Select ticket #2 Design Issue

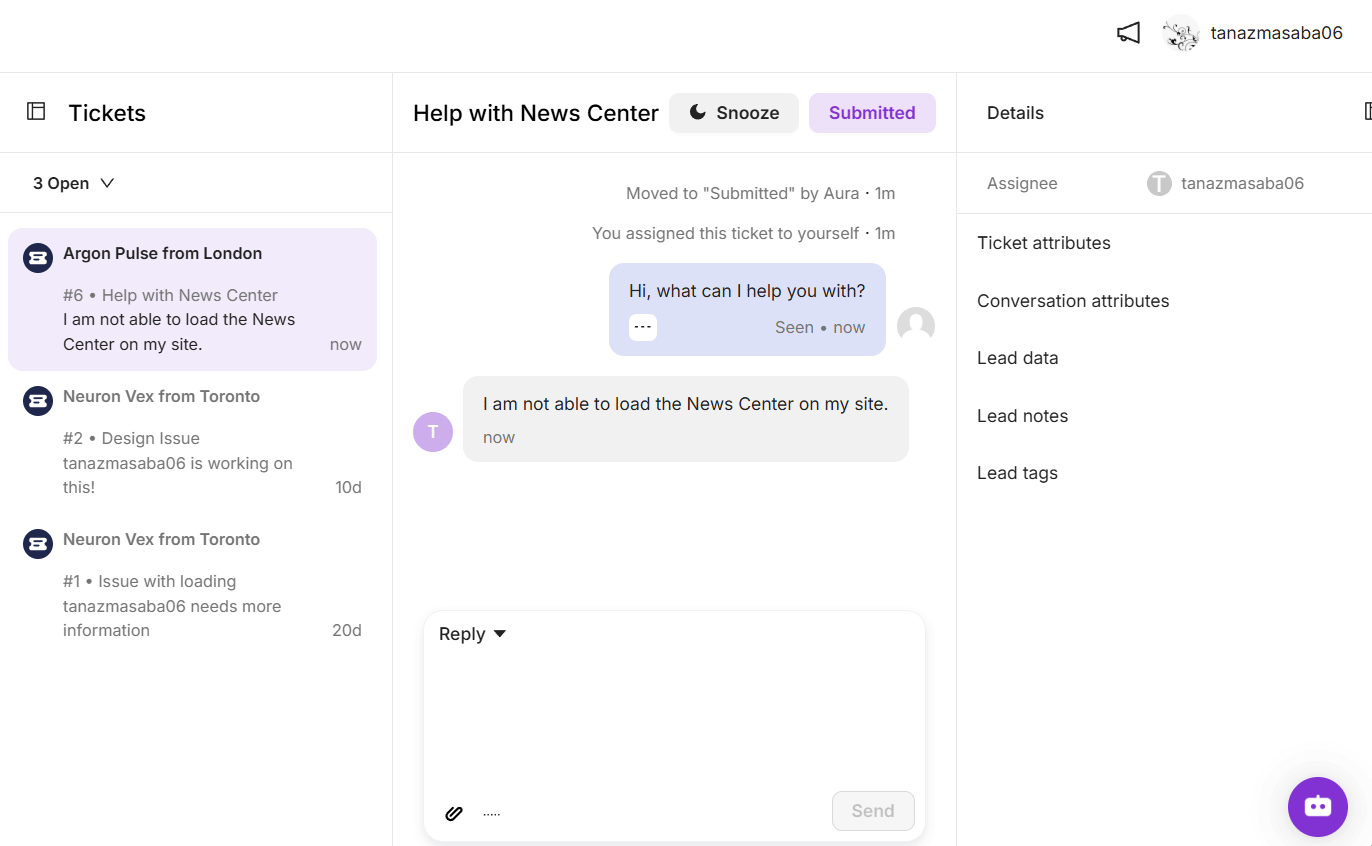[192, 442]
